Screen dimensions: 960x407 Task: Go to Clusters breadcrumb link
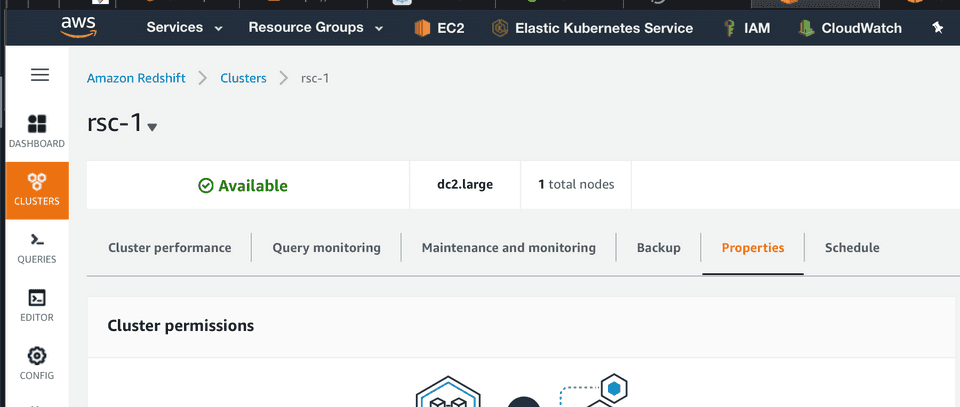[243, 78]
